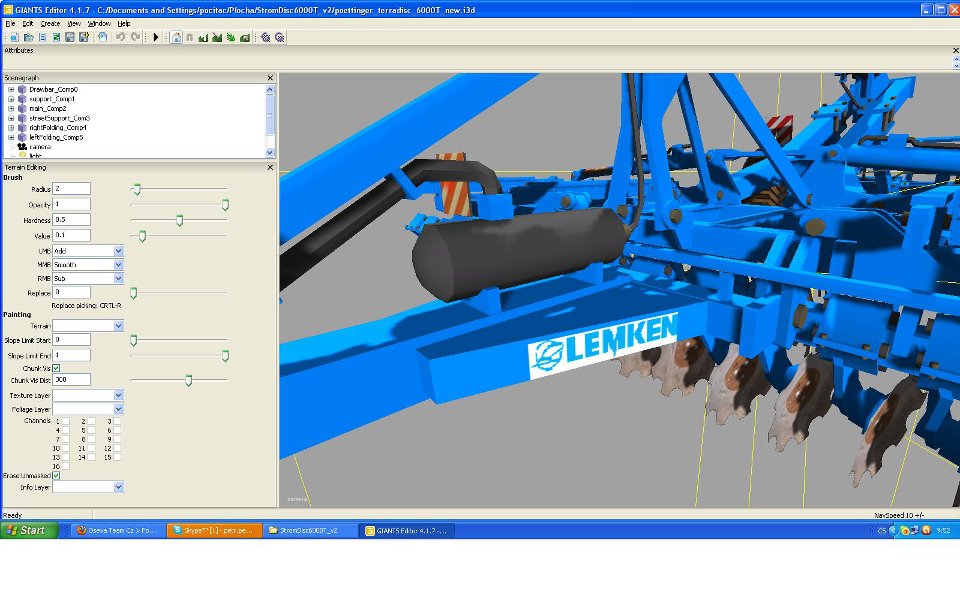Image resolution: width=960 pixels, height=613 pixels.
Task: Click the Save (floppy disk) toolbar icon
Action: pos(70,37)
